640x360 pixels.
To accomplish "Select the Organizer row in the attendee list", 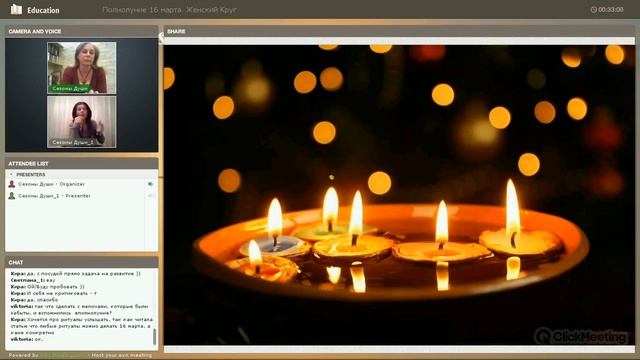I will [82, 184].
